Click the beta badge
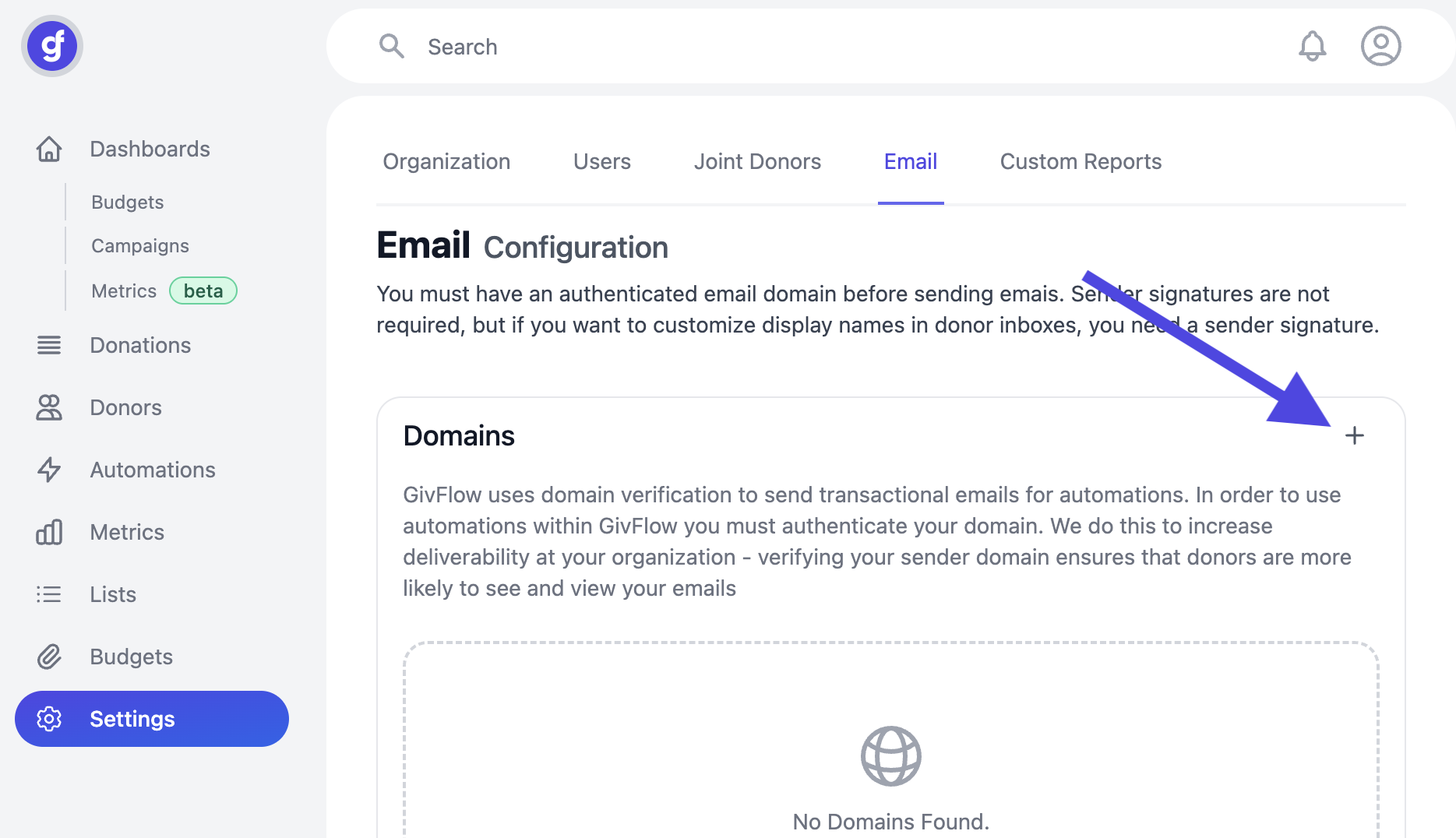This screenshot has width=1456, height=838. pos(203,291)
